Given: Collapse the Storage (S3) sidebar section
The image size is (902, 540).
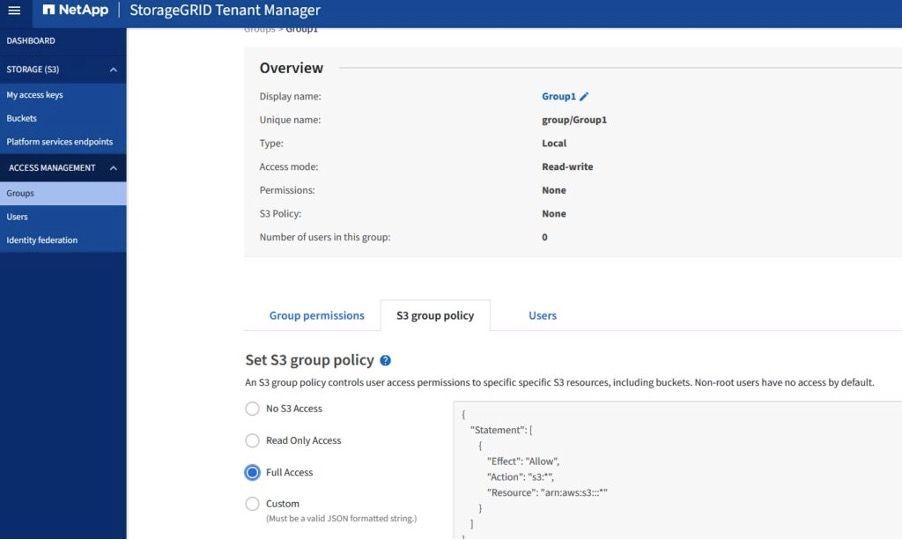Looking at the screenshot, I should [x=113, y=70].
